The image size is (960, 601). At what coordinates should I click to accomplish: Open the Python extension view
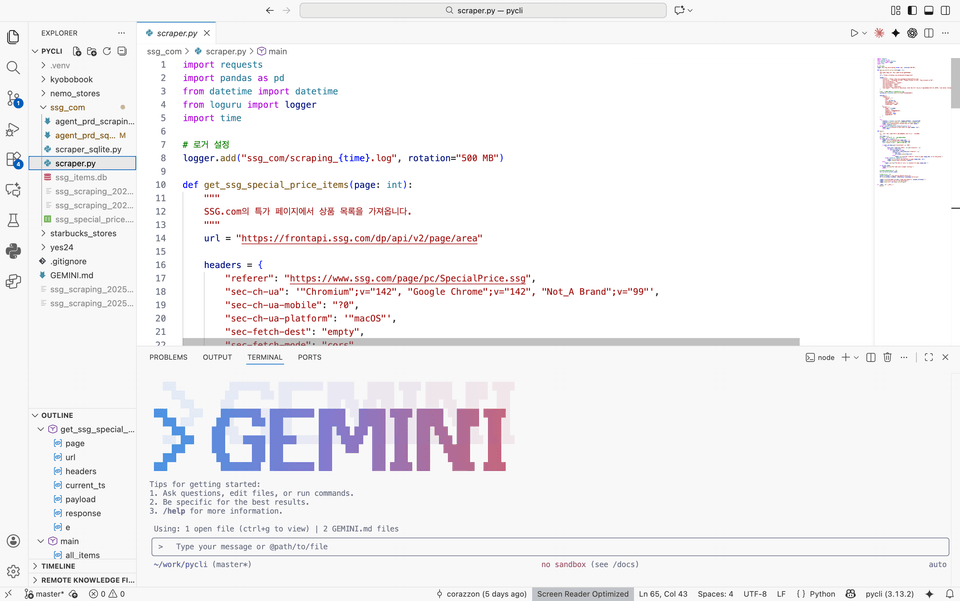pyautogui.click(x=13, y=251)
